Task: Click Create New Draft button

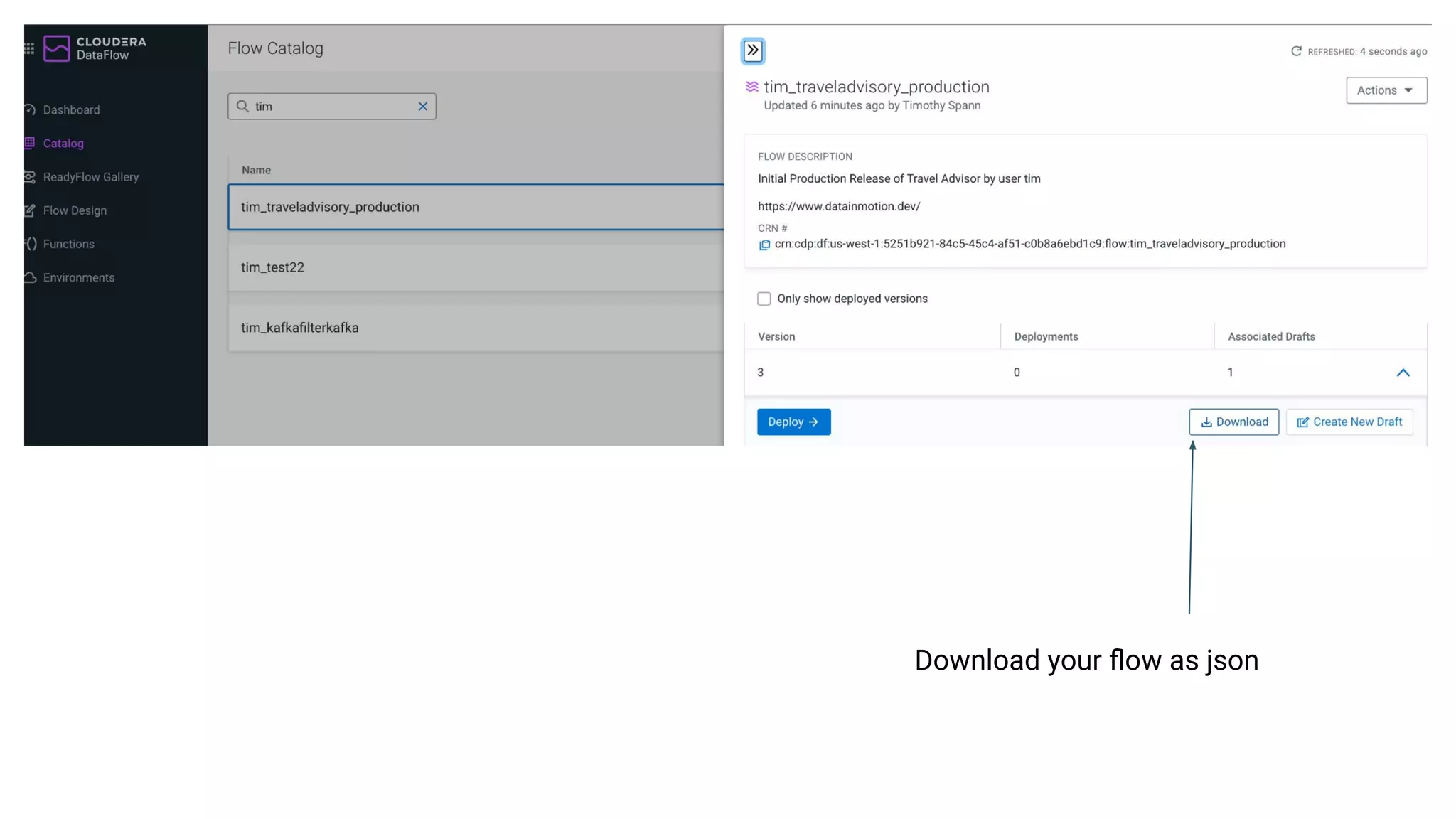Action: coord(1349,422)
